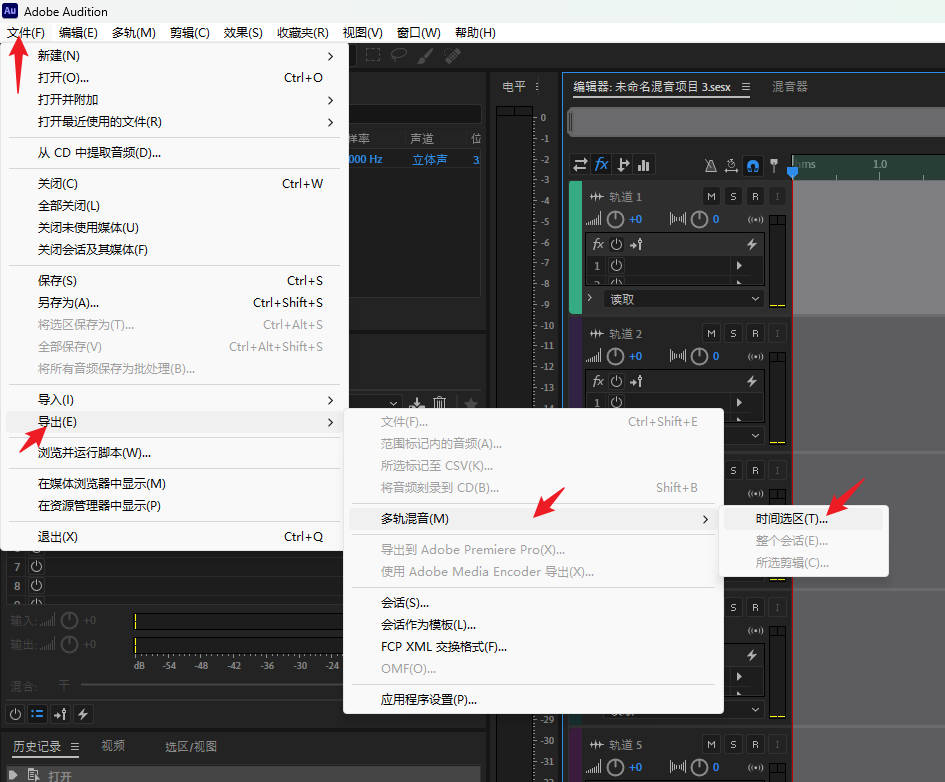Choose 应用程序设置(P)... in export submenu
The width and height of the screenshot is (945, 782).
[533, 699]
